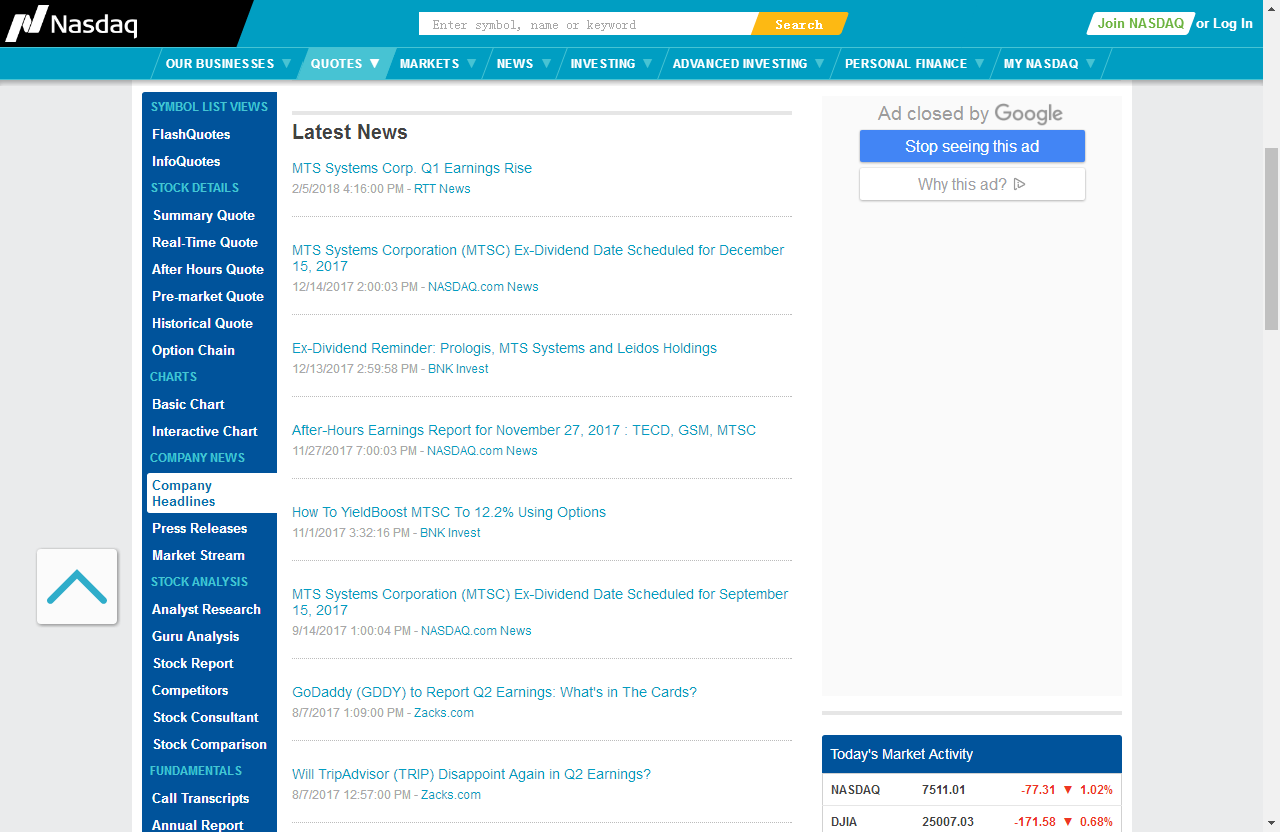Viewport: 1280px width, 832px height.
Task: Open the December 15, 2017 Ex-Dividend article
Action: point(538,258)
